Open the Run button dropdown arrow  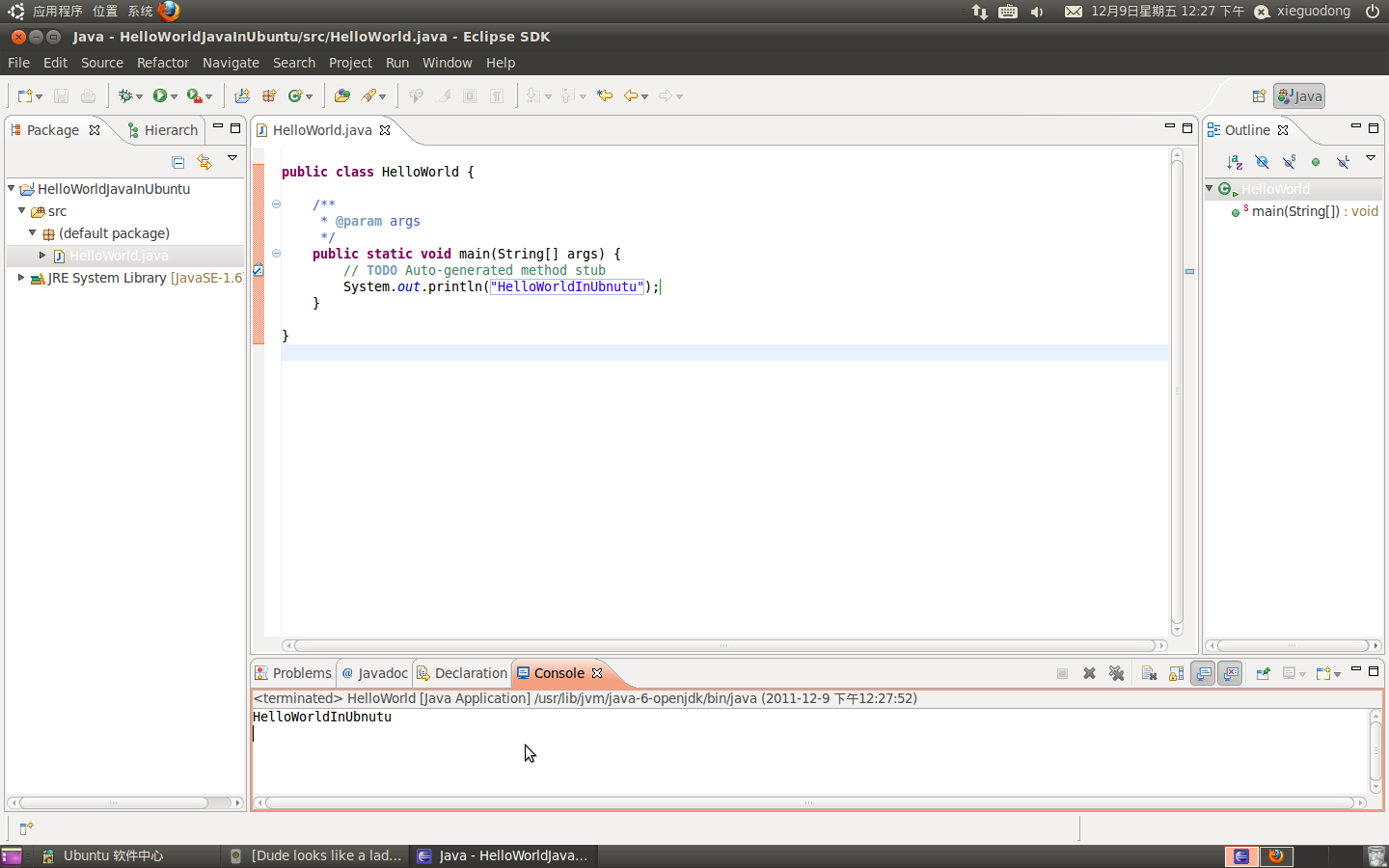(x=175, y=96)
